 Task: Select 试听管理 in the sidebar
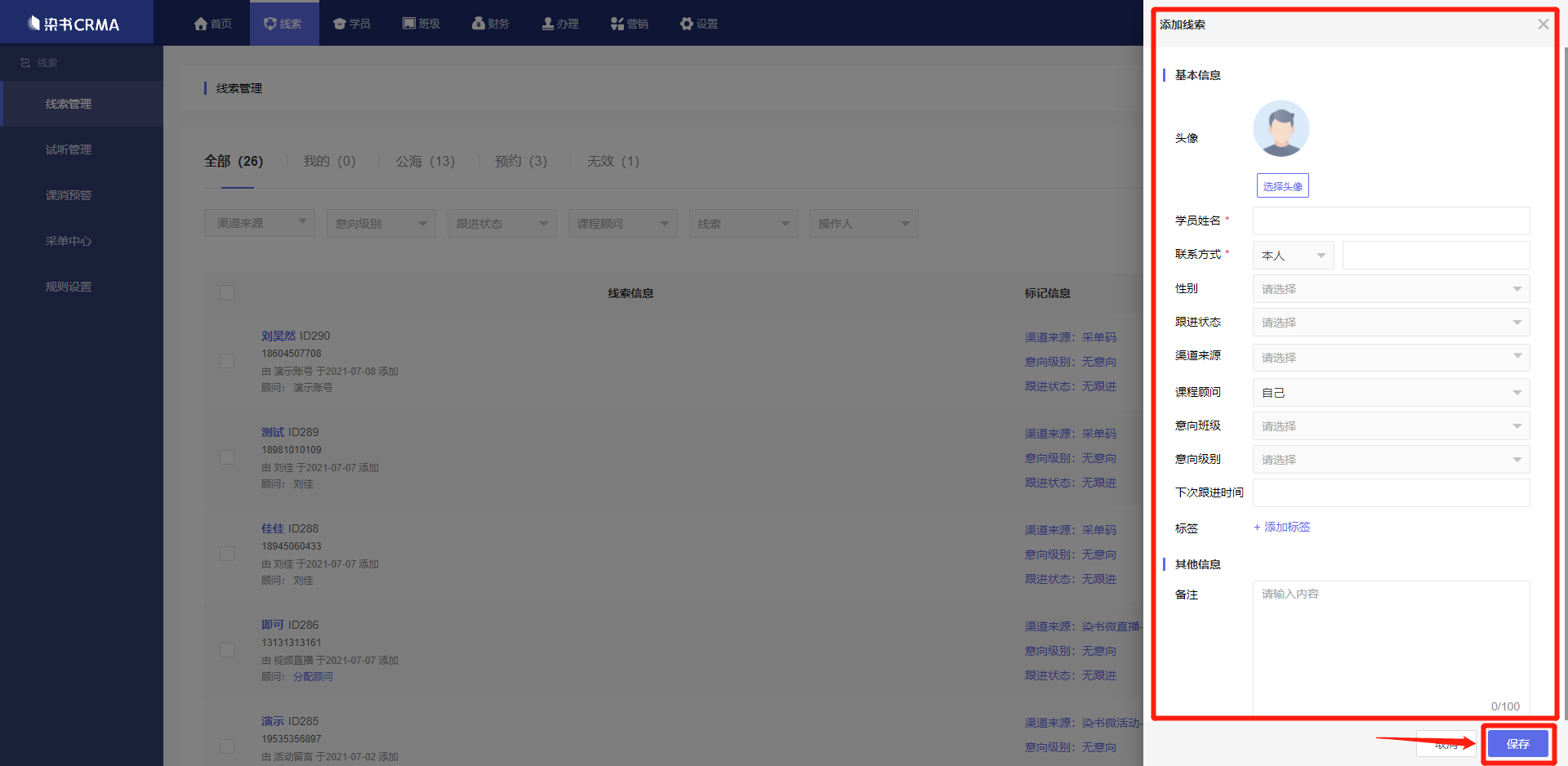[82, 149]
